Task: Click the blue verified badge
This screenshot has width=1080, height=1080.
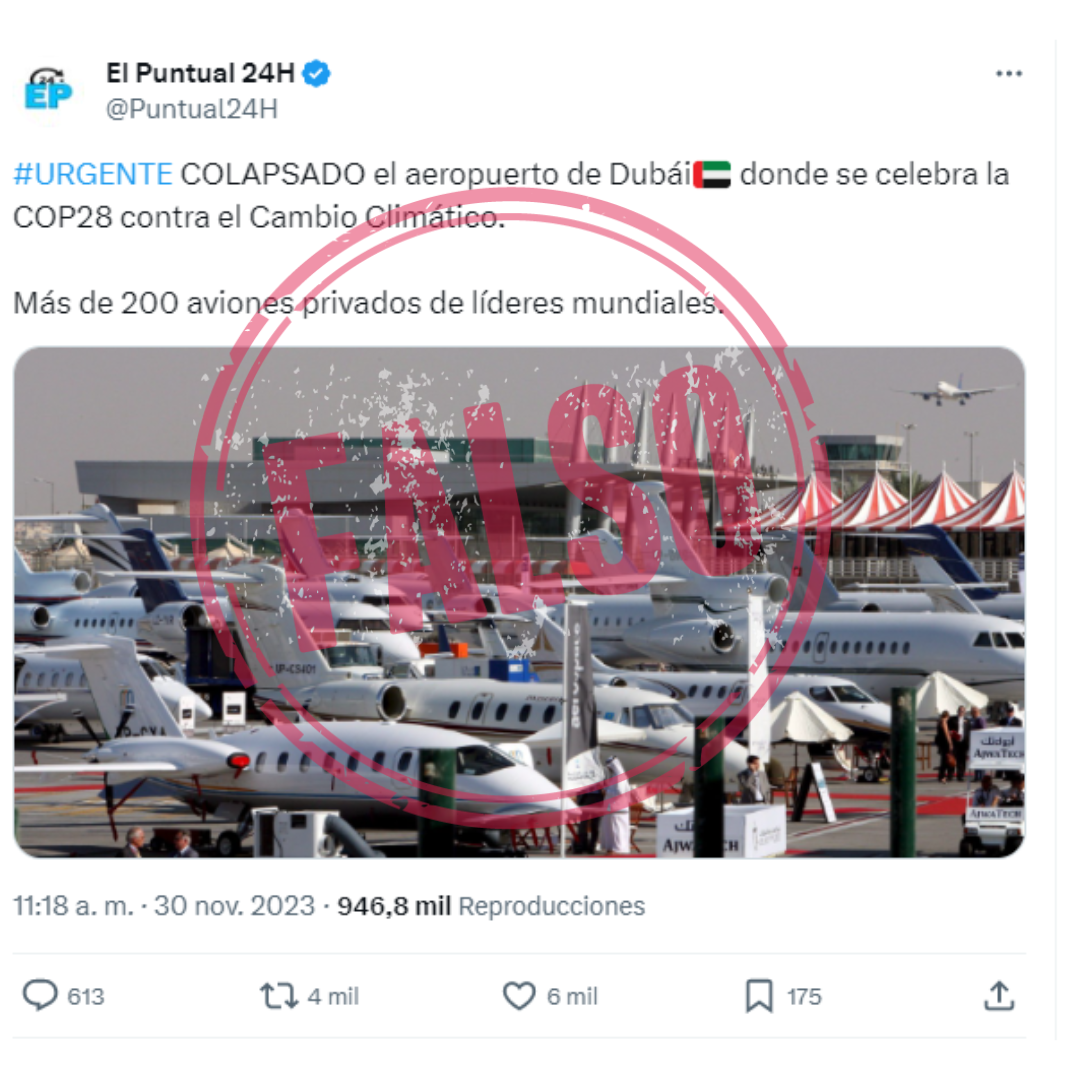Action: point(317,74)
